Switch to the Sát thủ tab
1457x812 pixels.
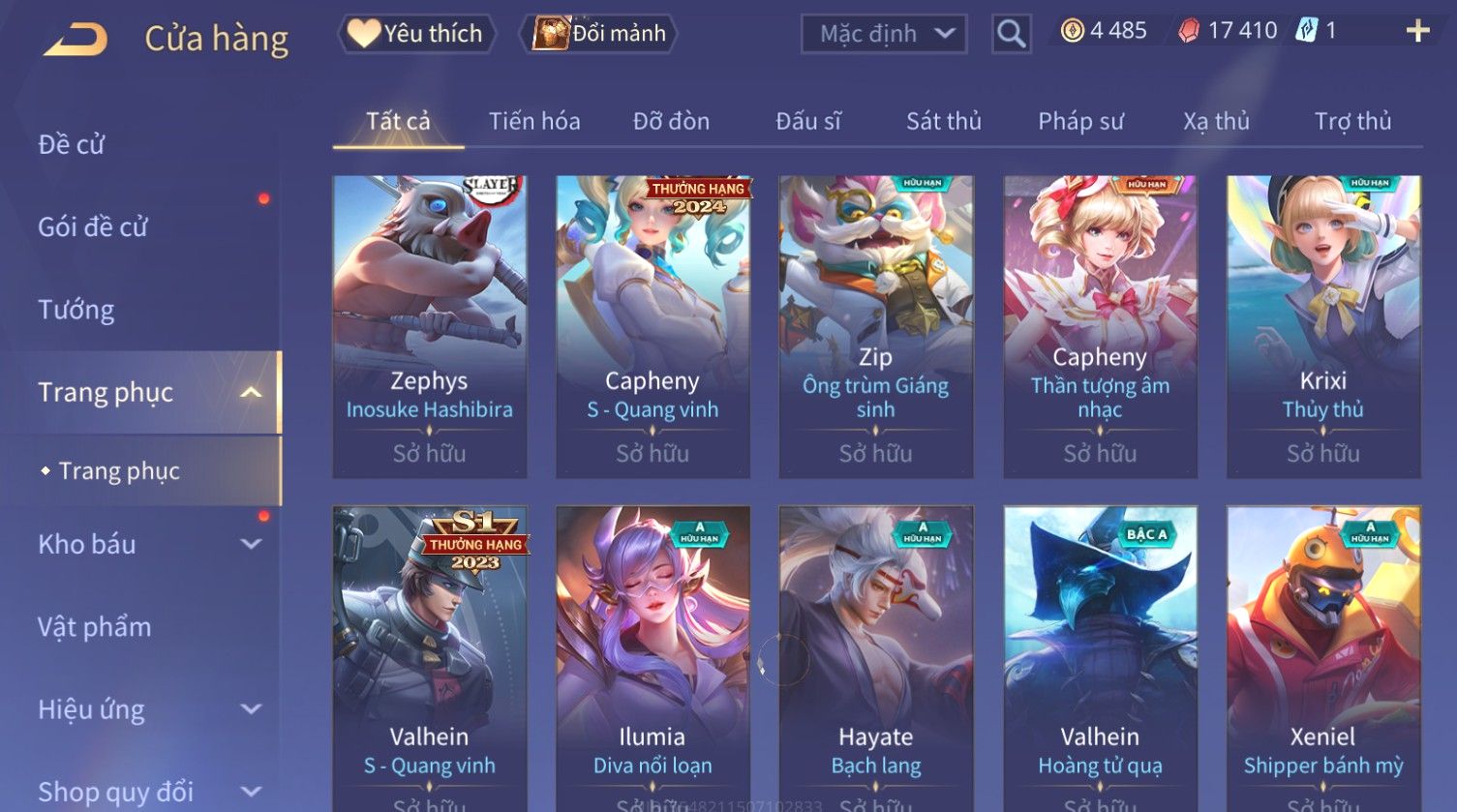click(944, 121)
